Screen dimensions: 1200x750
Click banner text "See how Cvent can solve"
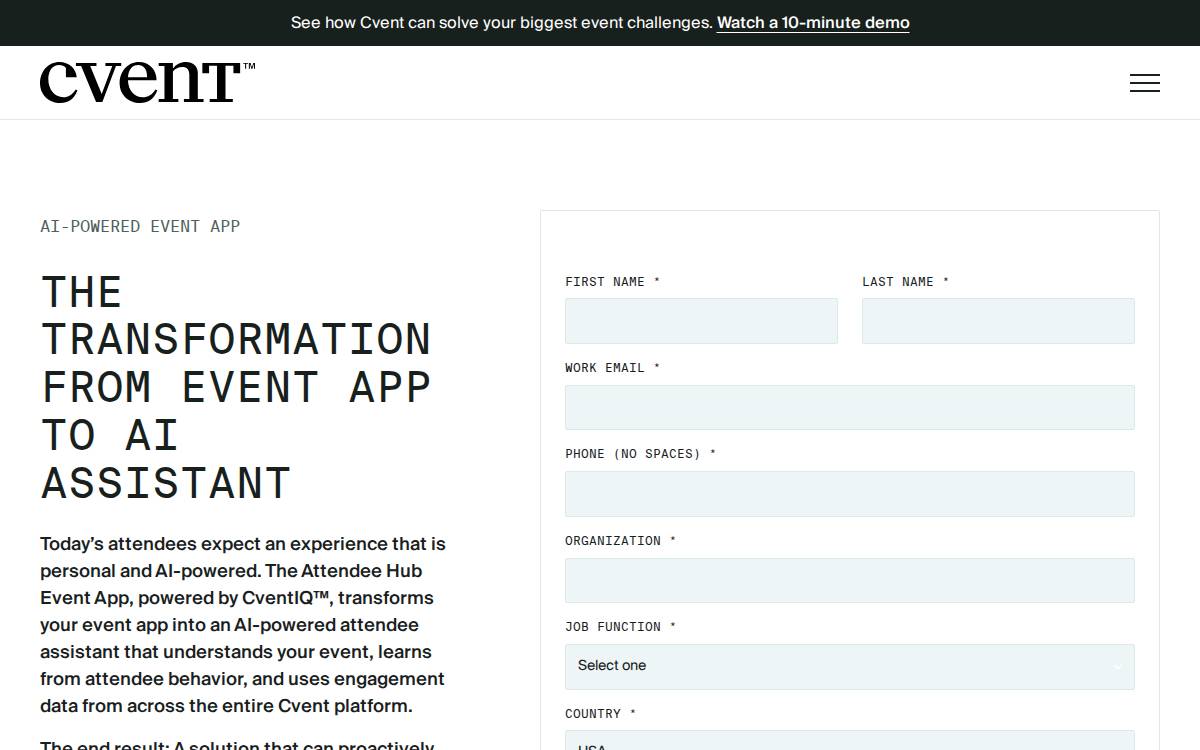point(502,22)
